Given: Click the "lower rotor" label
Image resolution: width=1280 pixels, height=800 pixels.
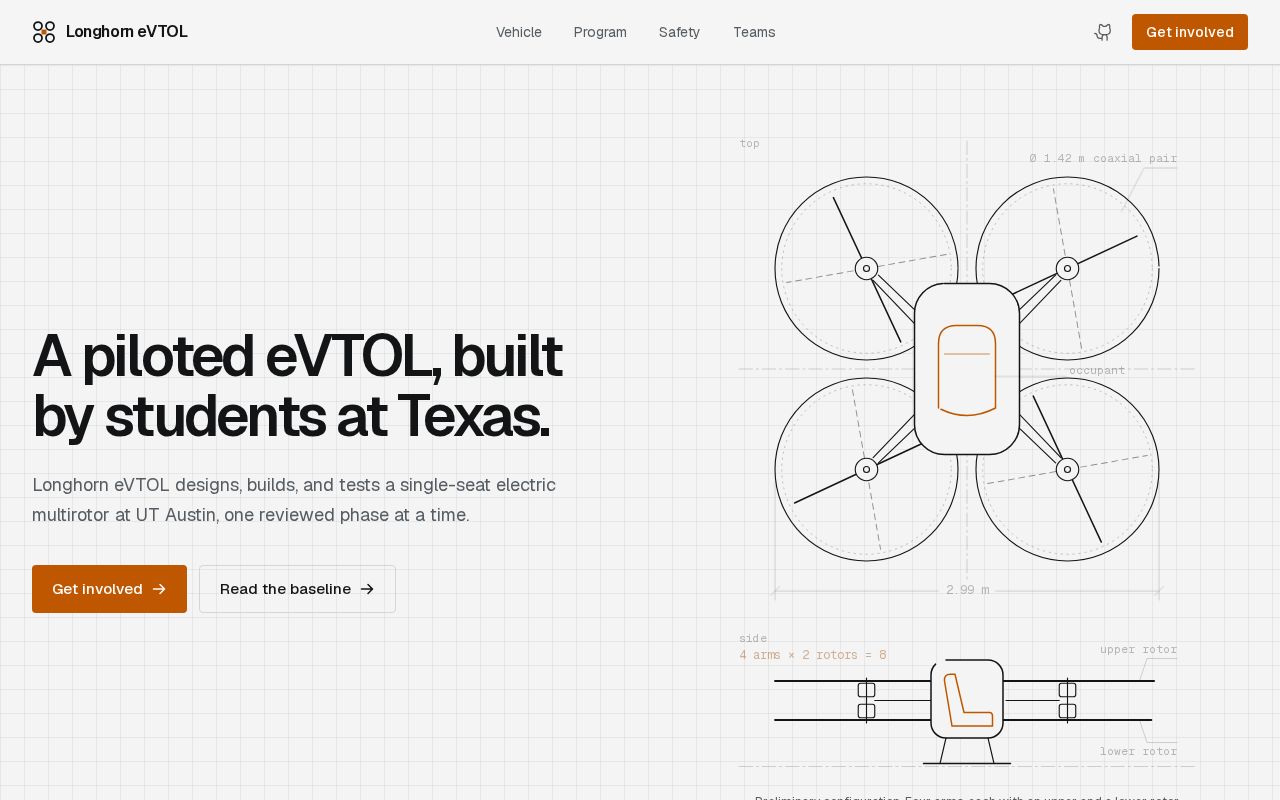Looking at the screenshot, I should coord(1138,751).
